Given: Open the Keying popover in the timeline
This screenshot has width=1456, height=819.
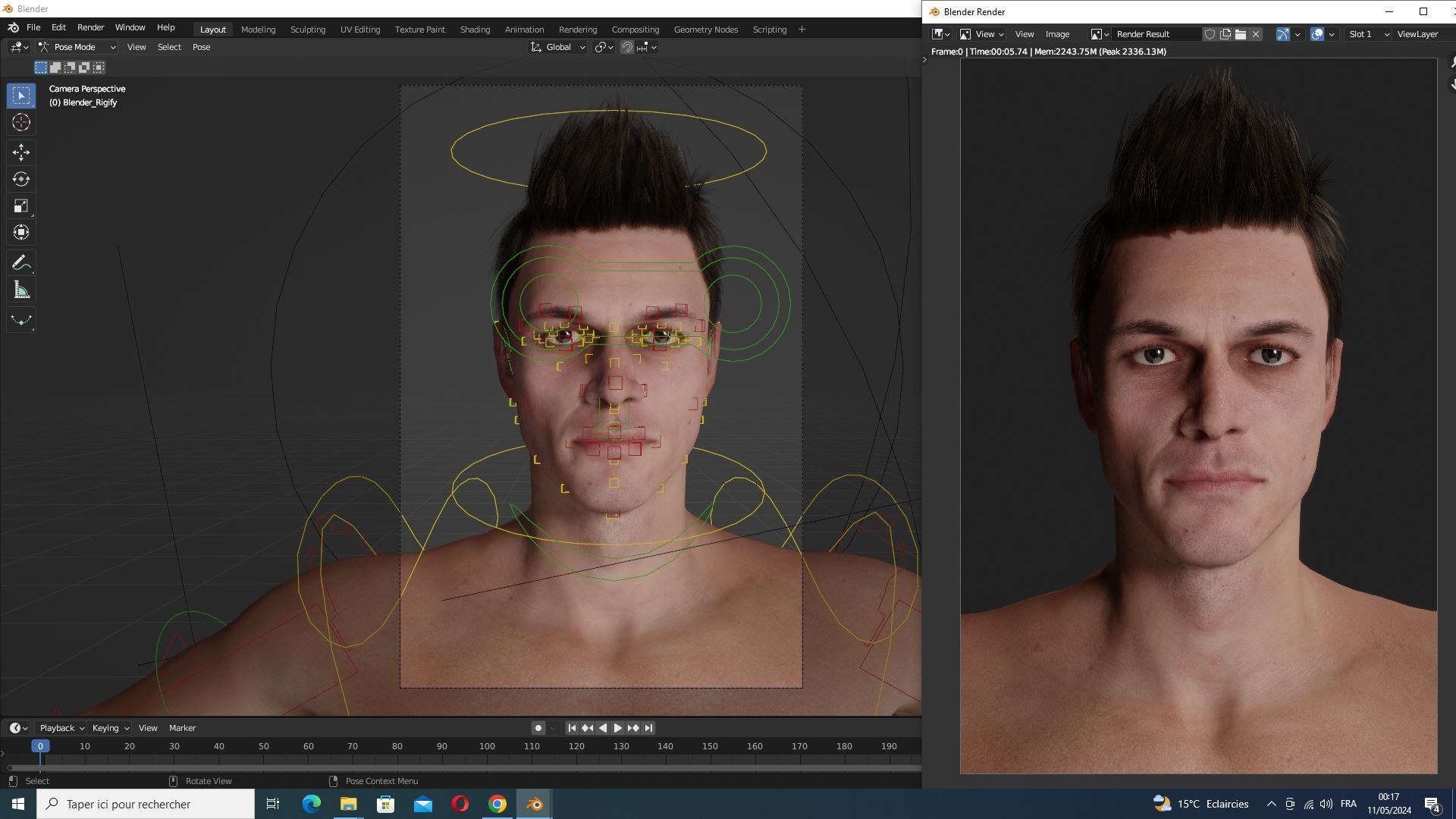Looking at the screenshot, I should (x=110, y=728).
